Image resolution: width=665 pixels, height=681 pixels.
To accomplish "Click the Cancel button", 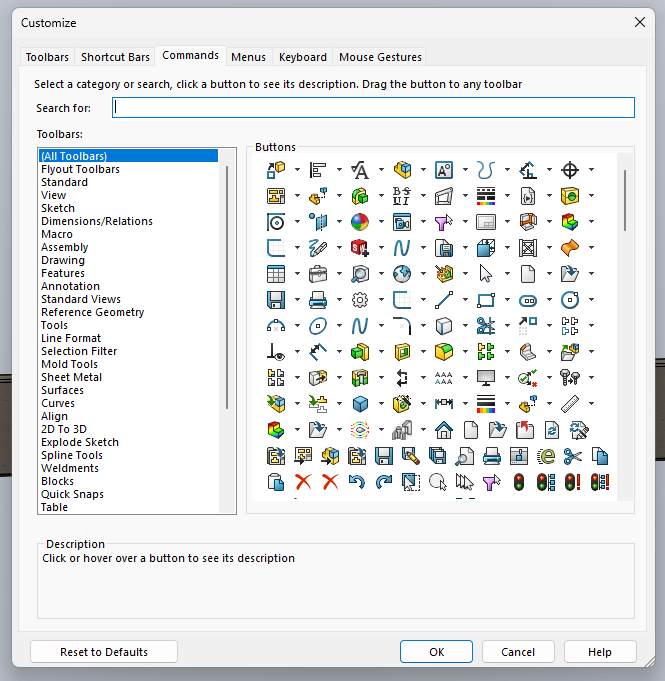I will point(518,652).
